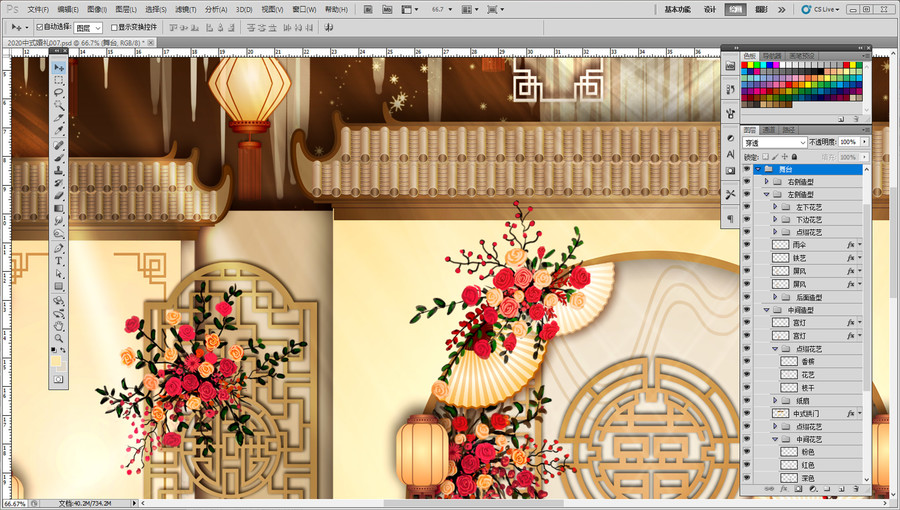Toggle the 显示变换控件 checkbox

[x=114, y=27]
